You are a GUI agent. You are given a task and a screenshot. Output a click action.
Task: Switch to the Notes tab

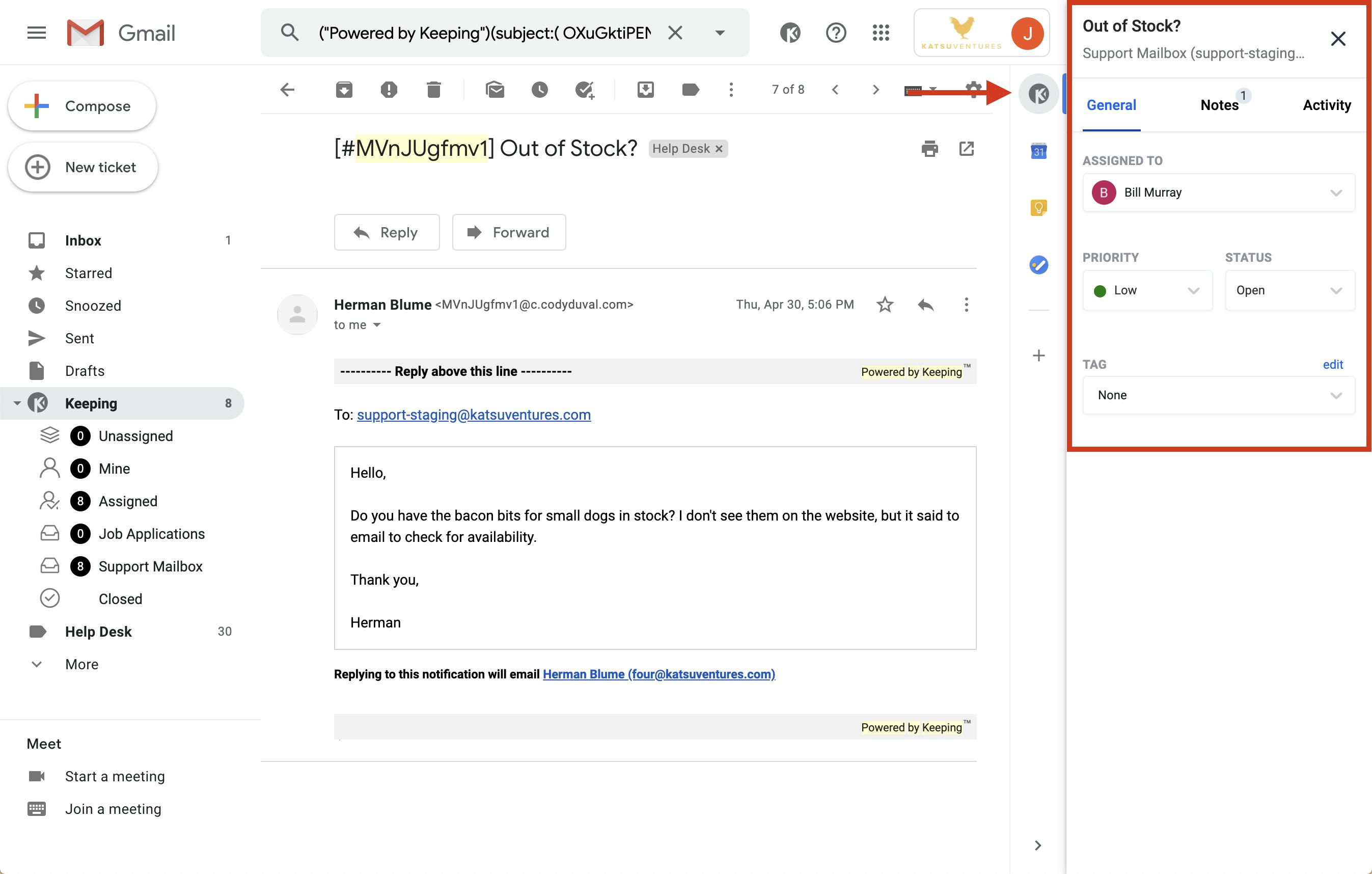[1219, 105]
